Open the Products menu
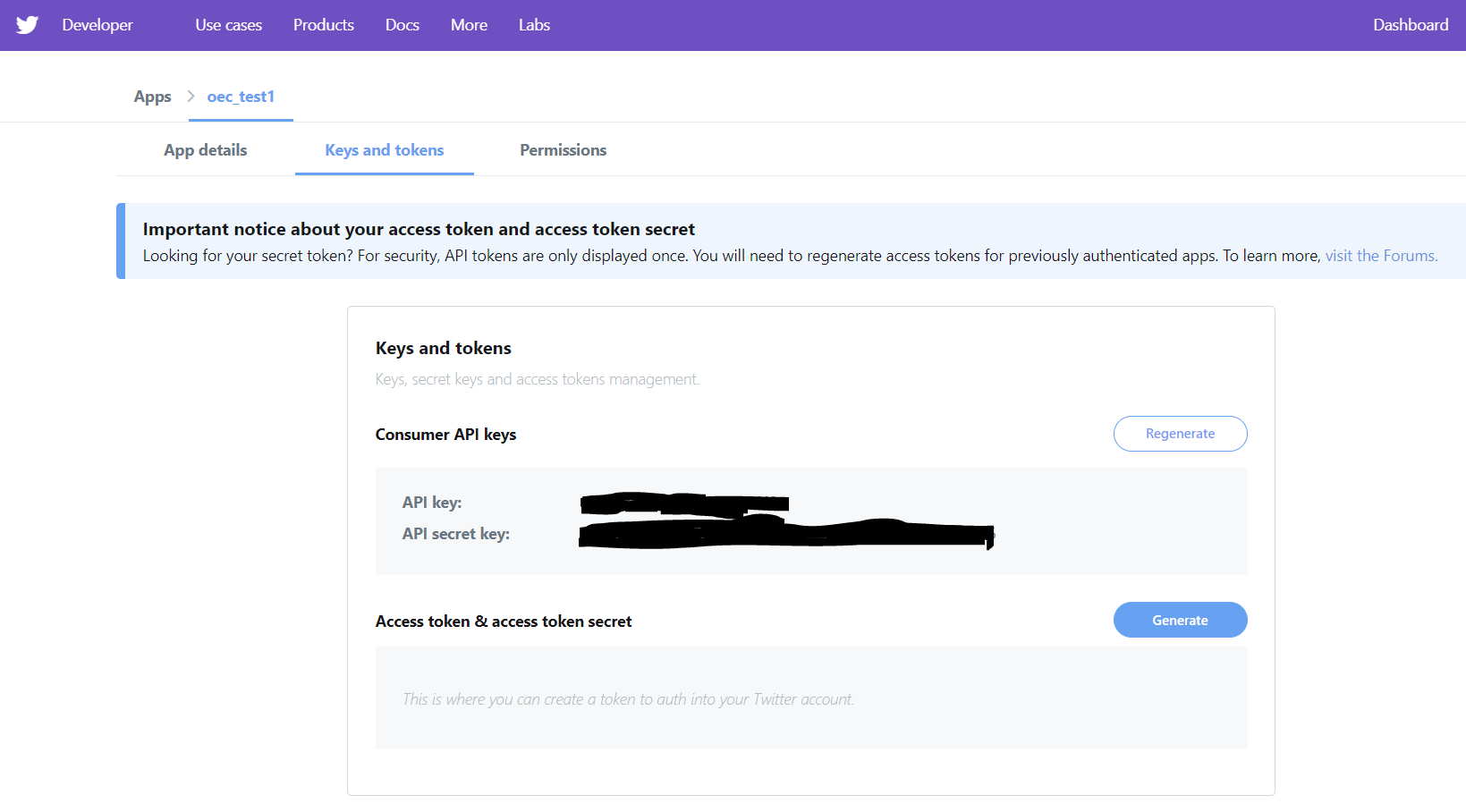 [324, 25]
